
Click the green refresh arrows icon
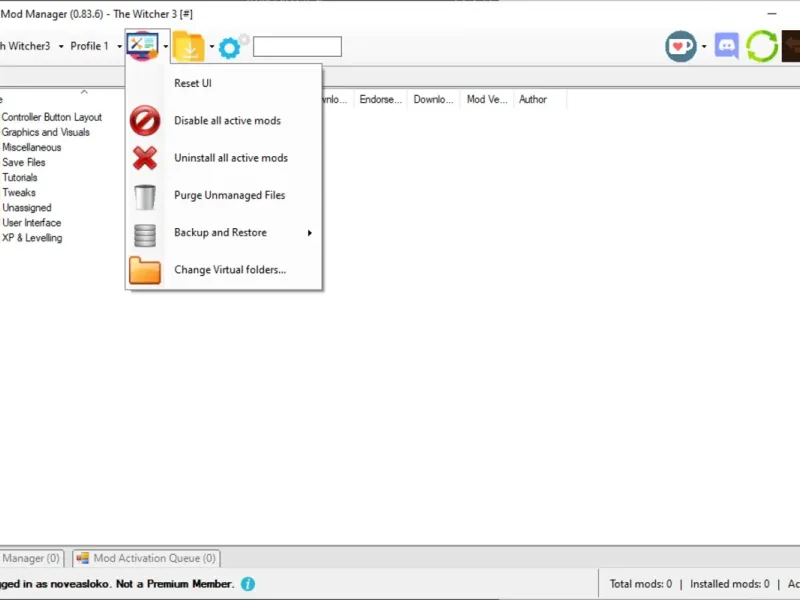click(x=762, y=46)
